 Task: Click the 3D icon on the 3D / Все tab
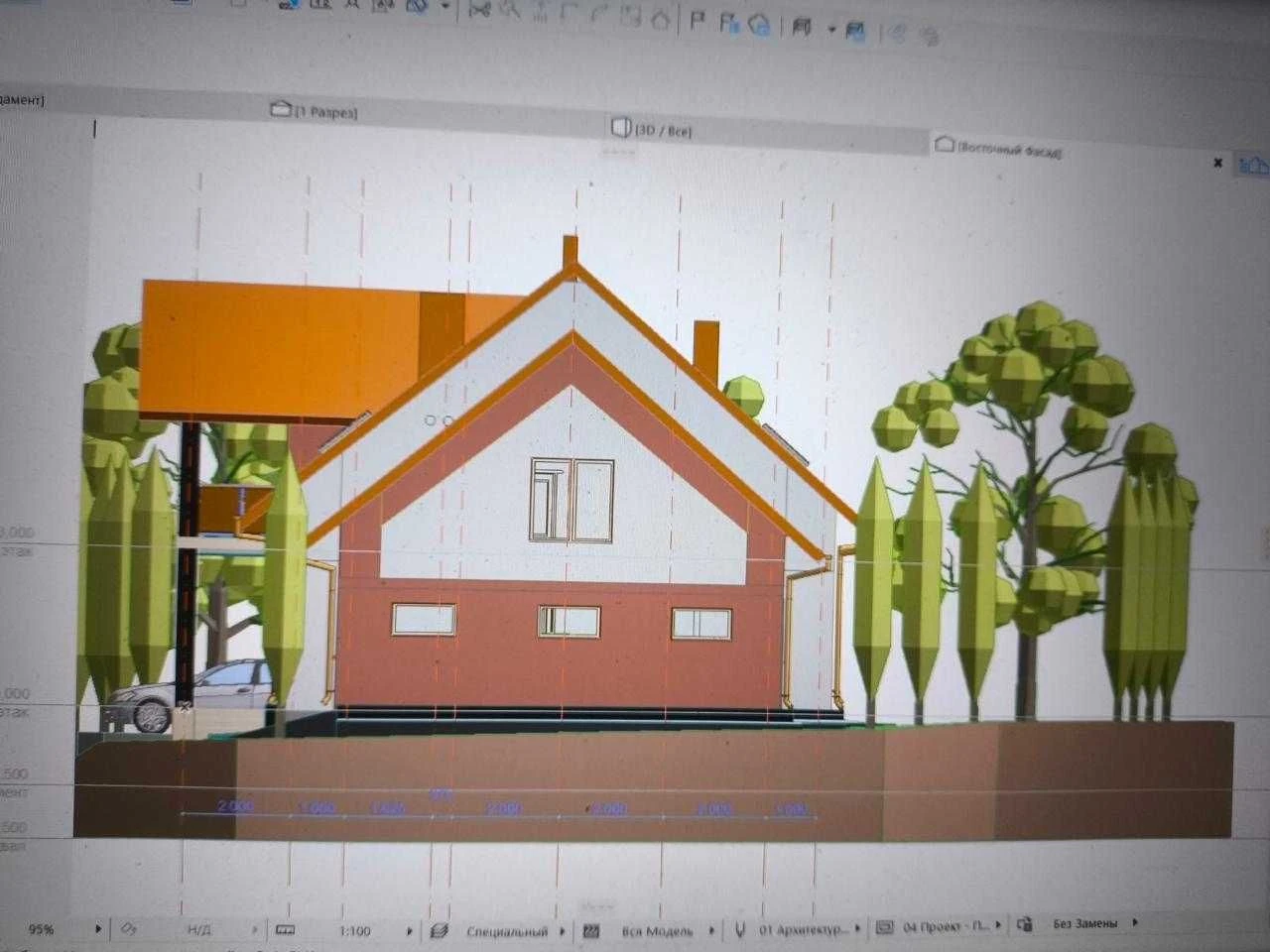tap(622, 127)
